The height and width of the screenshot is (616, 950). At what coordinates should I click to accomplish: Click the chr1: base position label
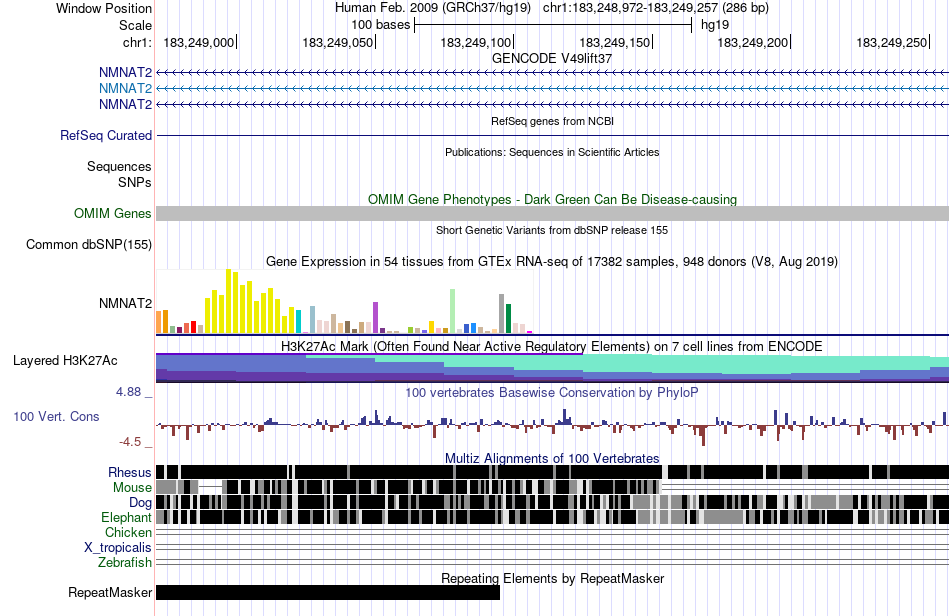point(137,42)
